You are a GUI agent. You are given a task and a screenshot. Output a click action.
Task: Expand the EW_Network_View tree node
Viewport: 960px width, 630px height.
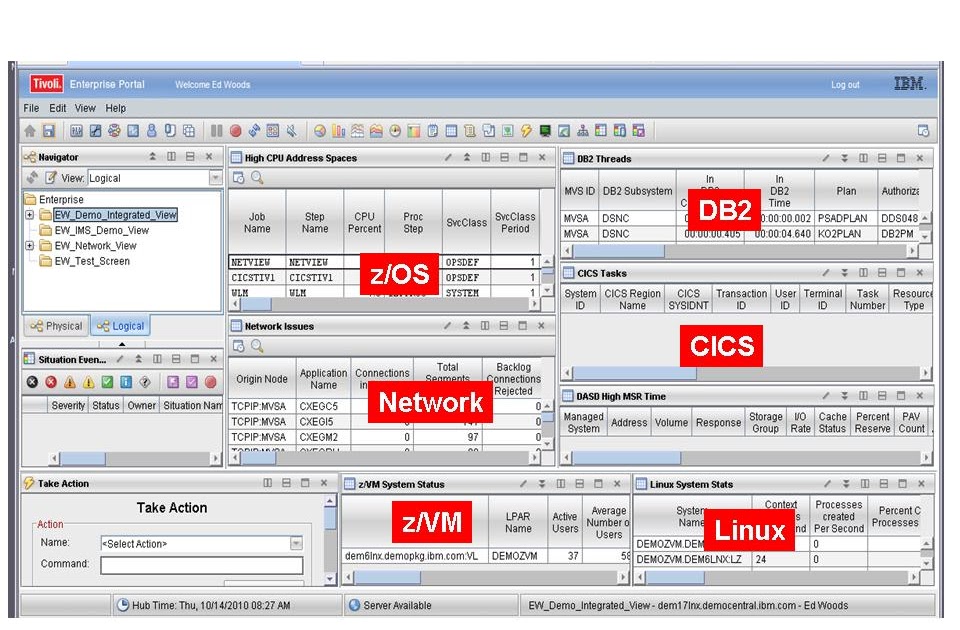coord(29,246)
